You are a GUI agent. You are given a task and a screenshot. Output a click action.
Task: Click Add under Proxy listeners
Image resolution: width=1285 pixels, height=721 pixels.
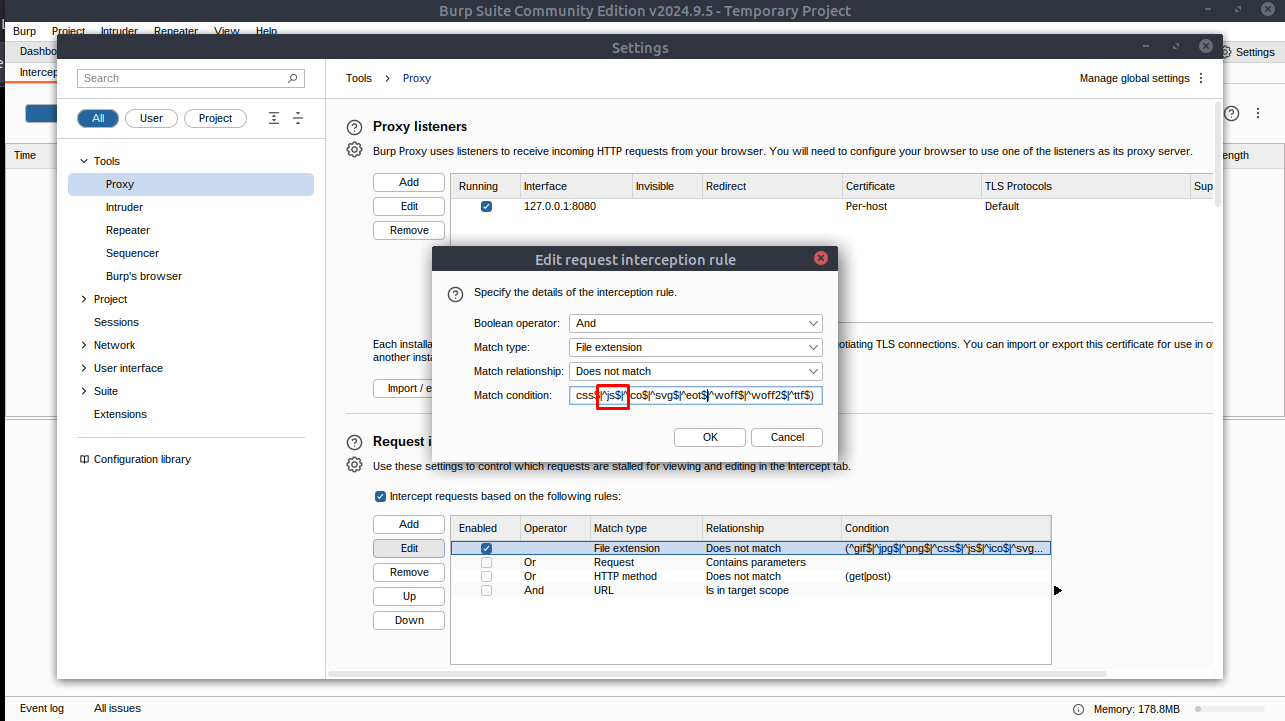coord(409,182)
